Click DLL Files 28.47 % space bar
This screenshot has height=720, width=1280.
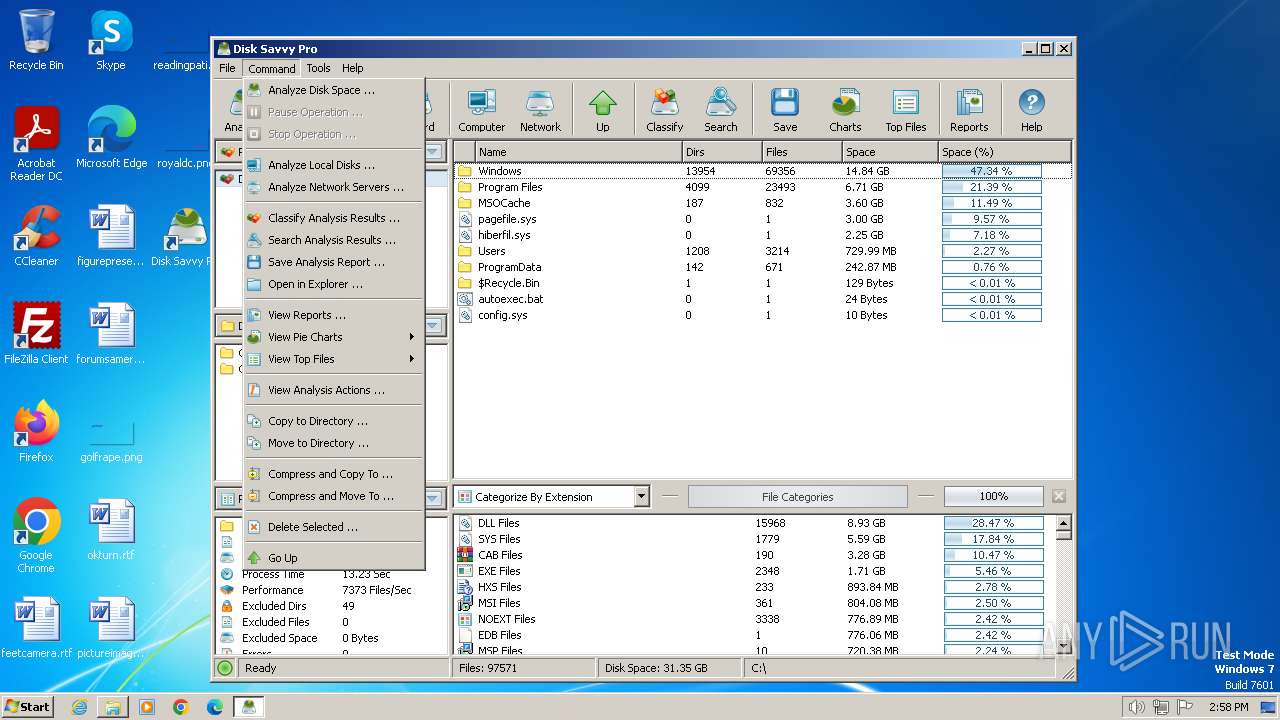click(993, 523)
